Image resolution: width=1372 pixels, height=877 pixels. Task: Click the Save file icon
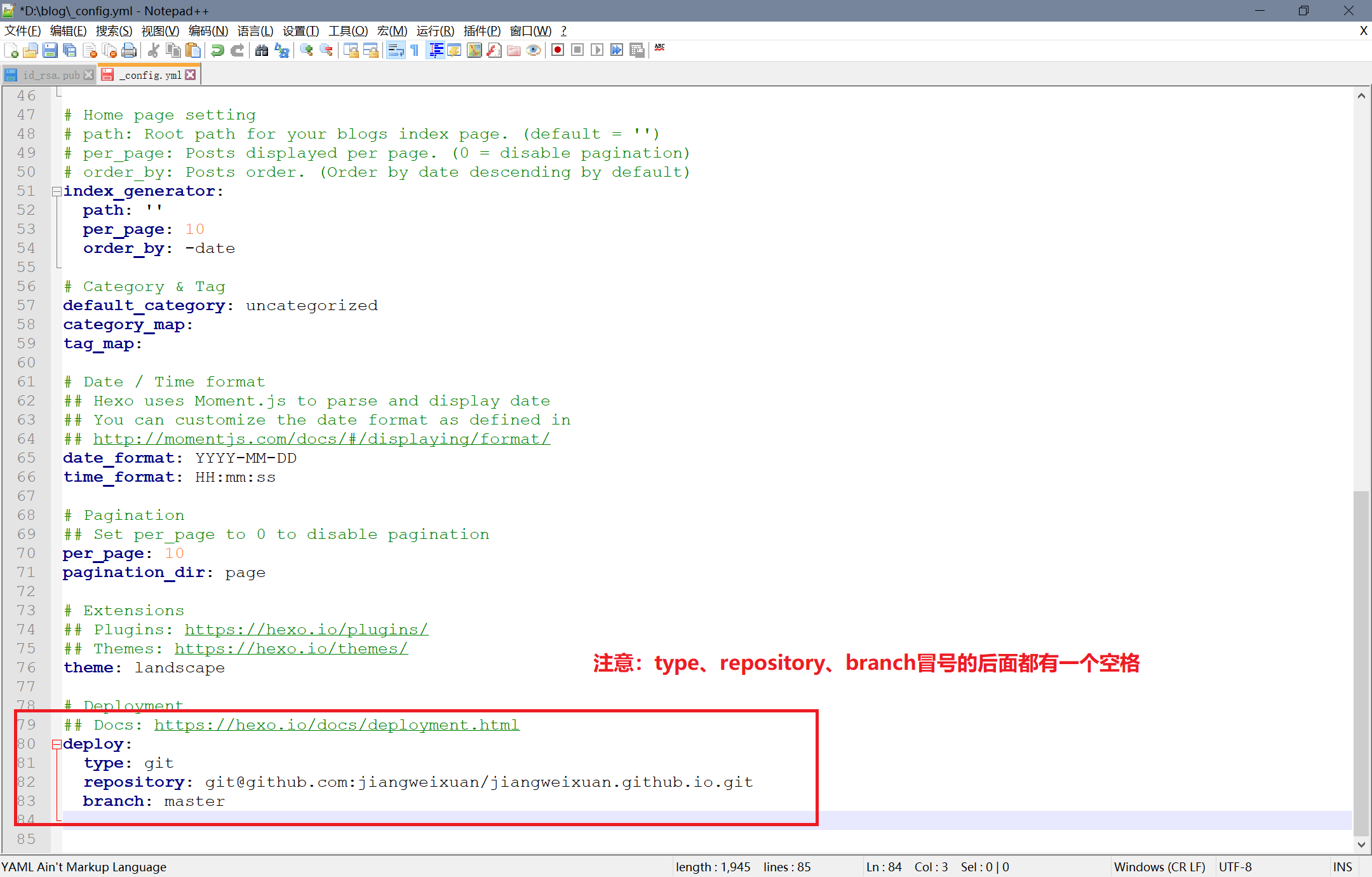50,50
